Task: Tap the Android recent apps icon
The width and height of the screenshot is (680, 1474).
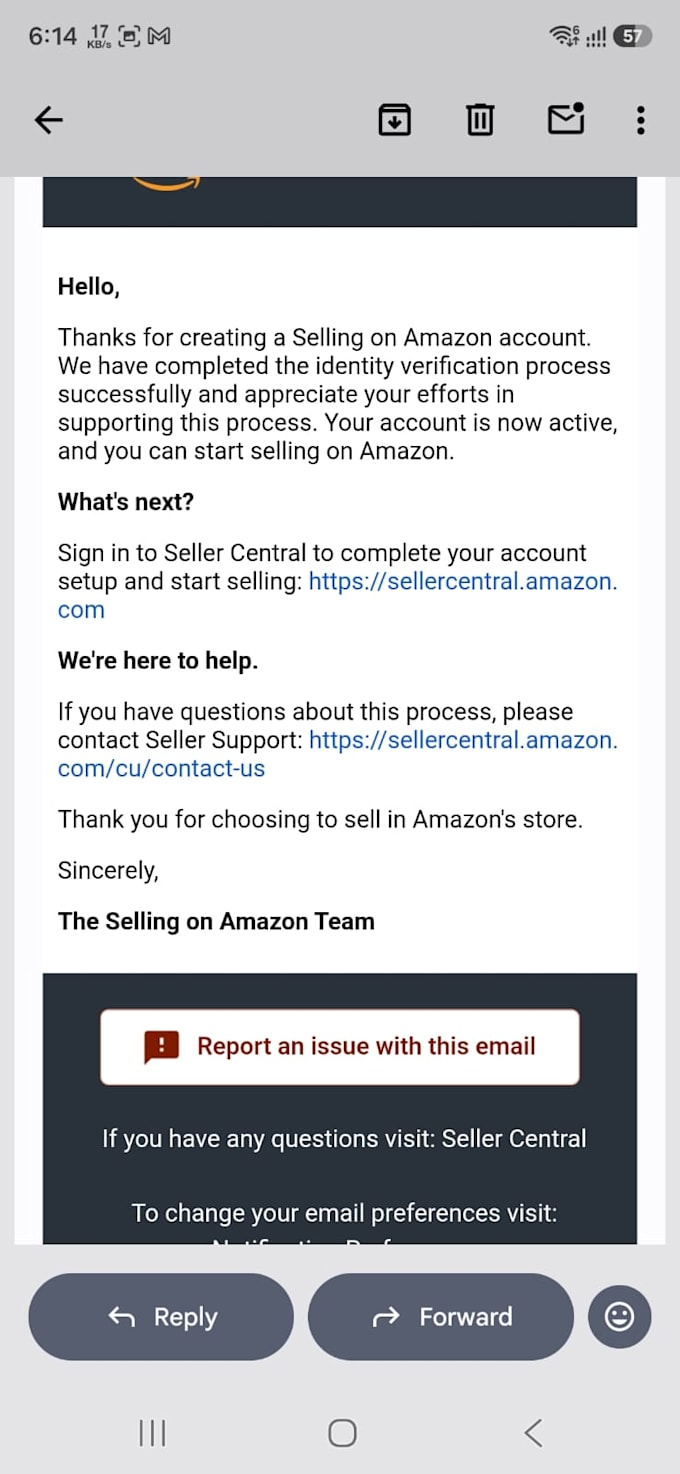Action: (x=152, y=1433)
